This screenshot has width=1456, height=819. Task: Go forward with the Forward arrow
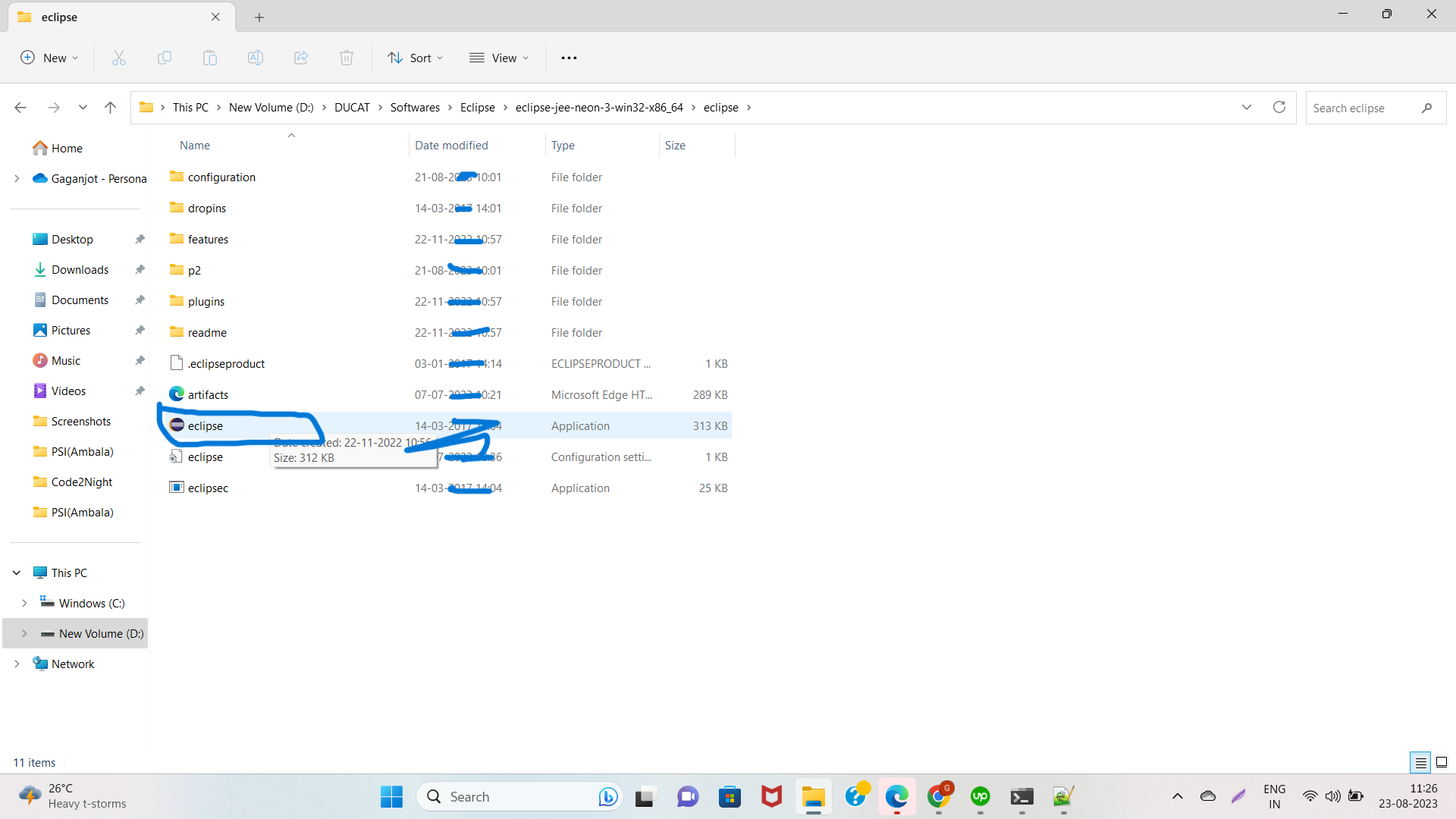tap(54, 108)
